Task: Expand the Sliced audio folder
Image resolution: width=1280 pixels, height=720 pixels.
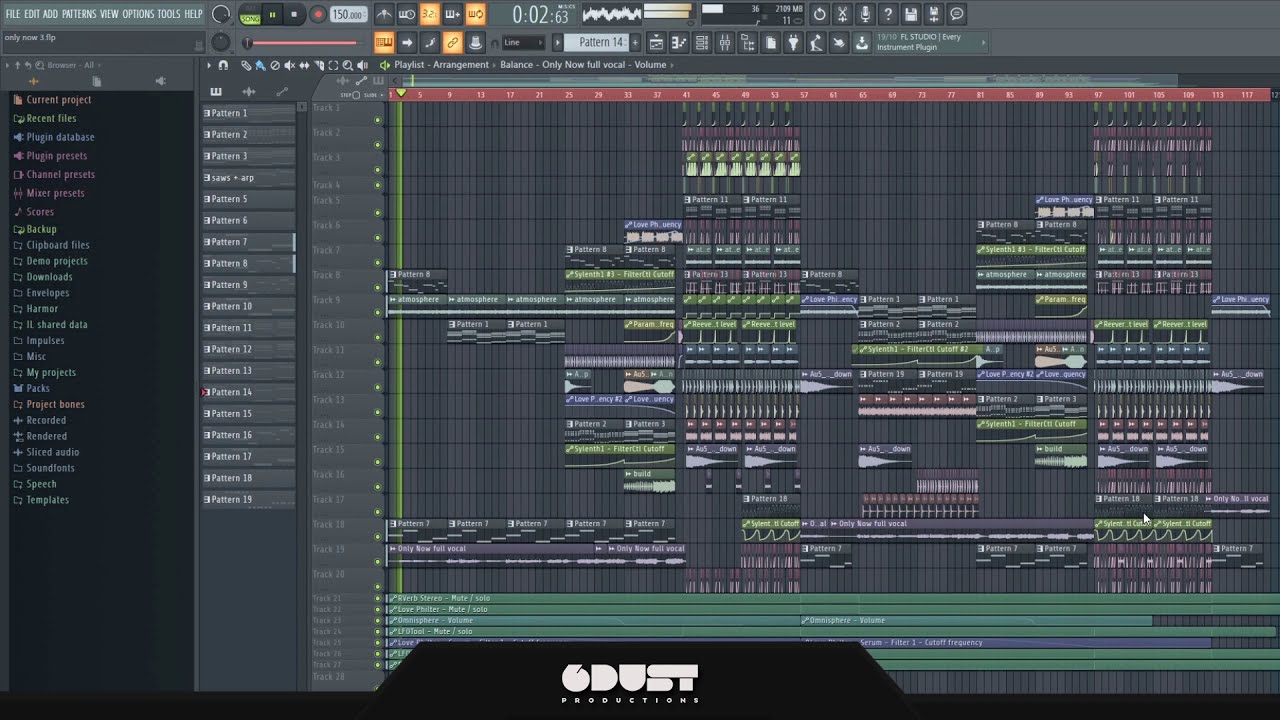Action: 52,452
